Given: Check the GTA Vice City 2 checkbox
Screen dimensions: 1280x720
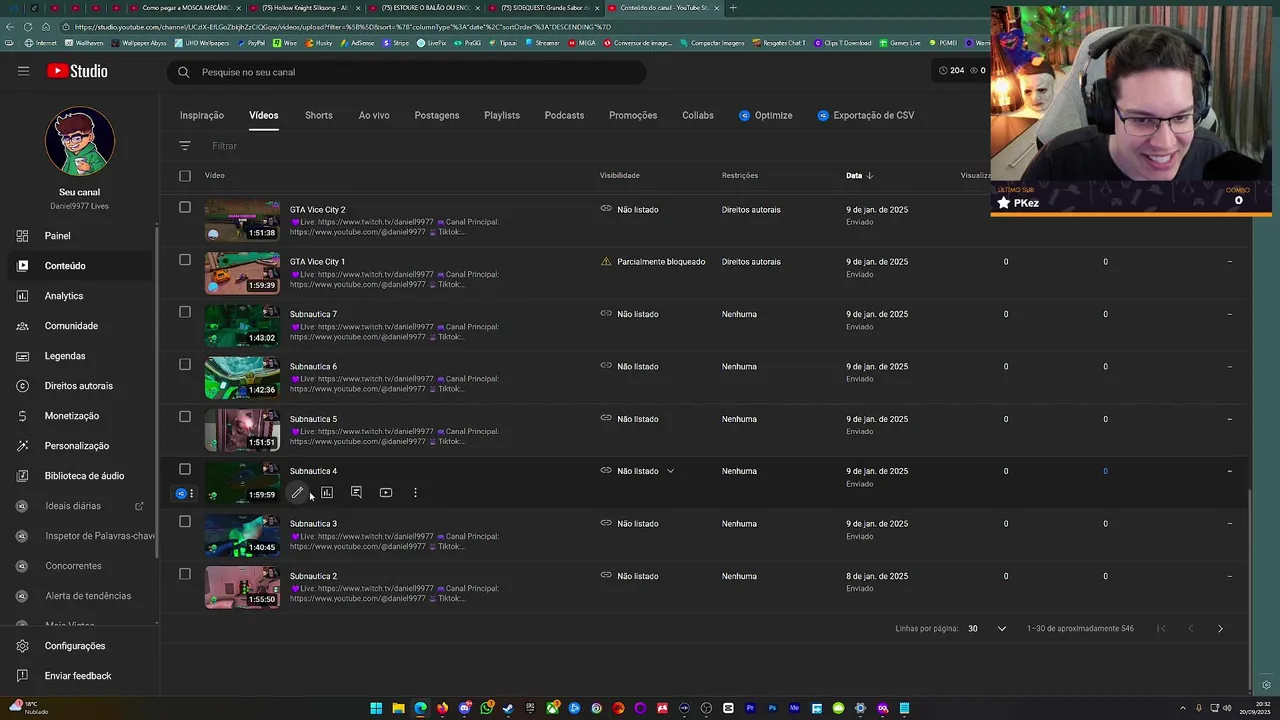Looking at the screenshot, I should 185,208.
